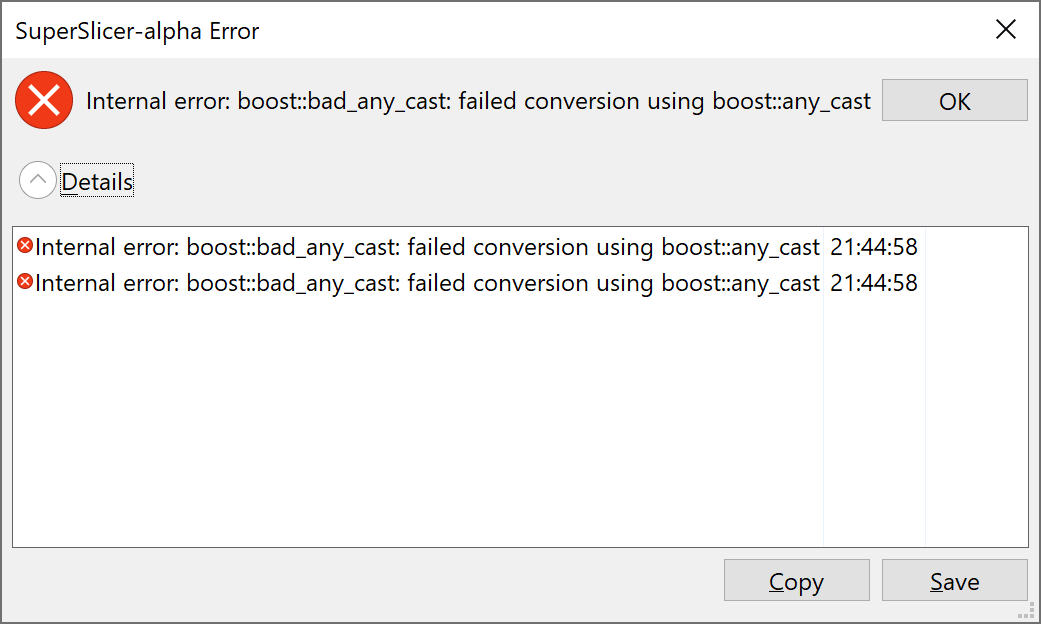Select the second bad_any_cast error entry

click(x=420, y=282)
